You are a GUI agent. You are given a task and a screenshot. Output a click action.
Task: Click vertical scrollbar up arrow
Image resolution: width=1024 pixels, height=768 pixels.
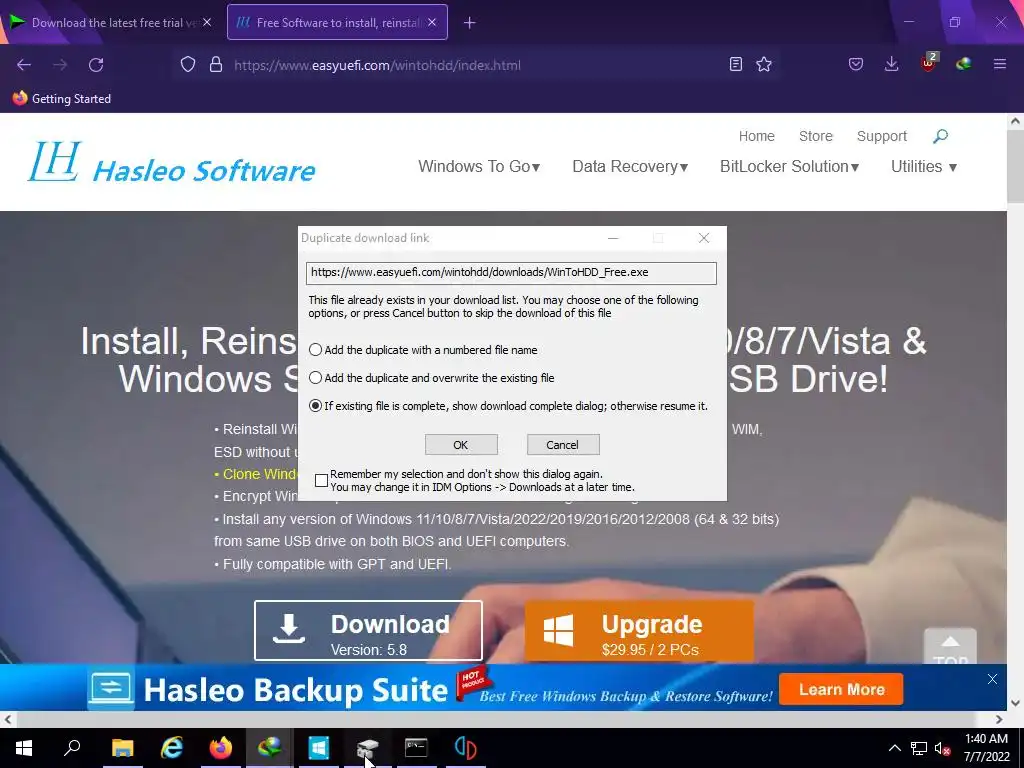pyautogui.click(x=1016, y=121)
